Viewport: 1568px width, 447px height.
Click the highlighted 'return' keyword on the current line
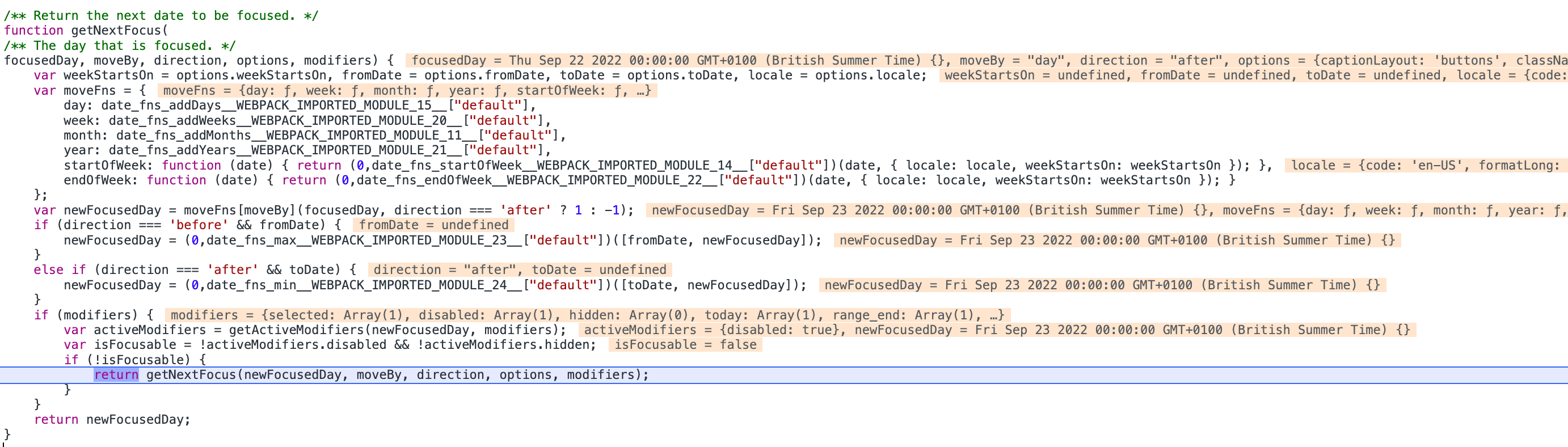click(116, 374)
